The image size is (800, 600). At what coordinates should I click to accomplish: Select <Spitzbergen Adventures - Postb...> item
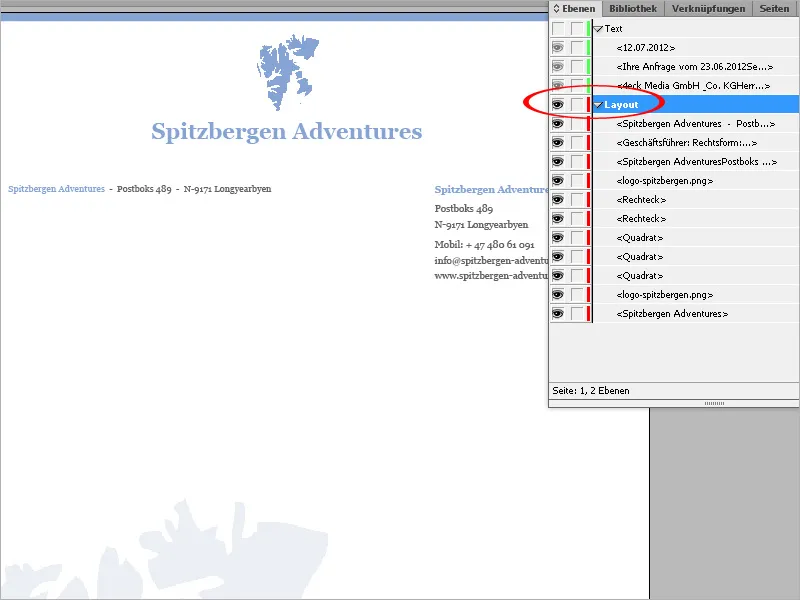click(x=696, y=123)
